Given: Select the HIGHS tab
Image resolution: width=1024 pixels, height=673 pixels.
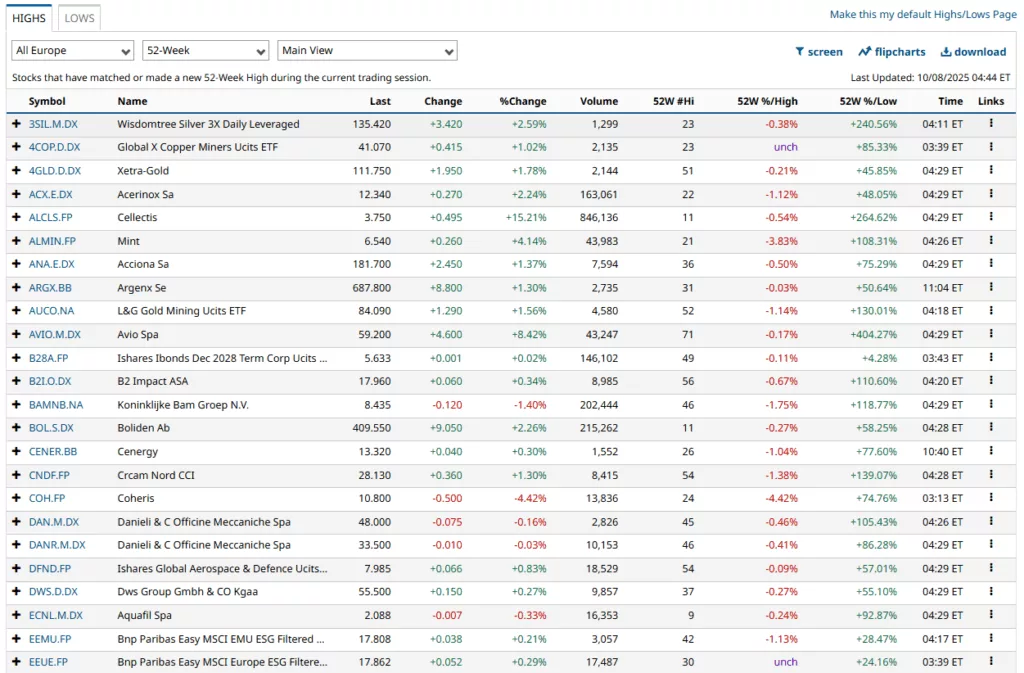Looking at the screenshot, I should tap(29, 18).
